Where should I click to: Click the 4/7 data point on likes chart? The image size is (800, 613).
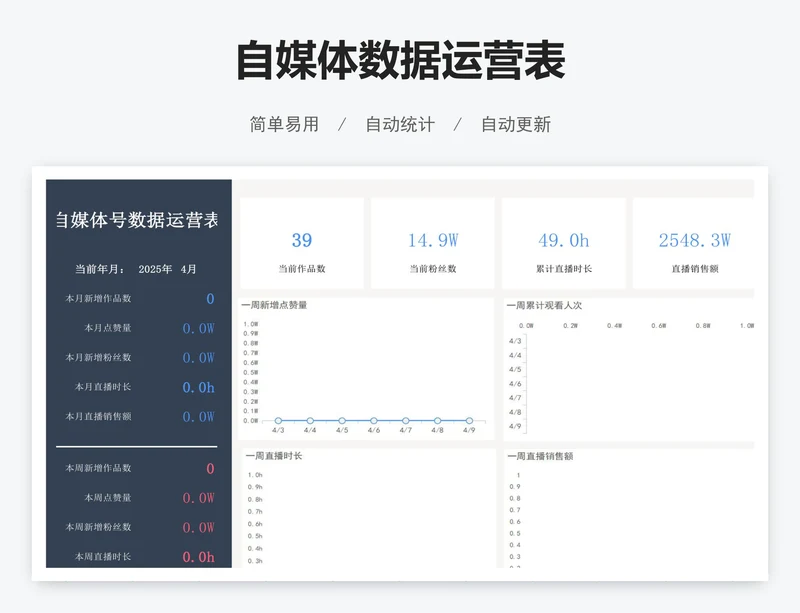pos(406,421)
